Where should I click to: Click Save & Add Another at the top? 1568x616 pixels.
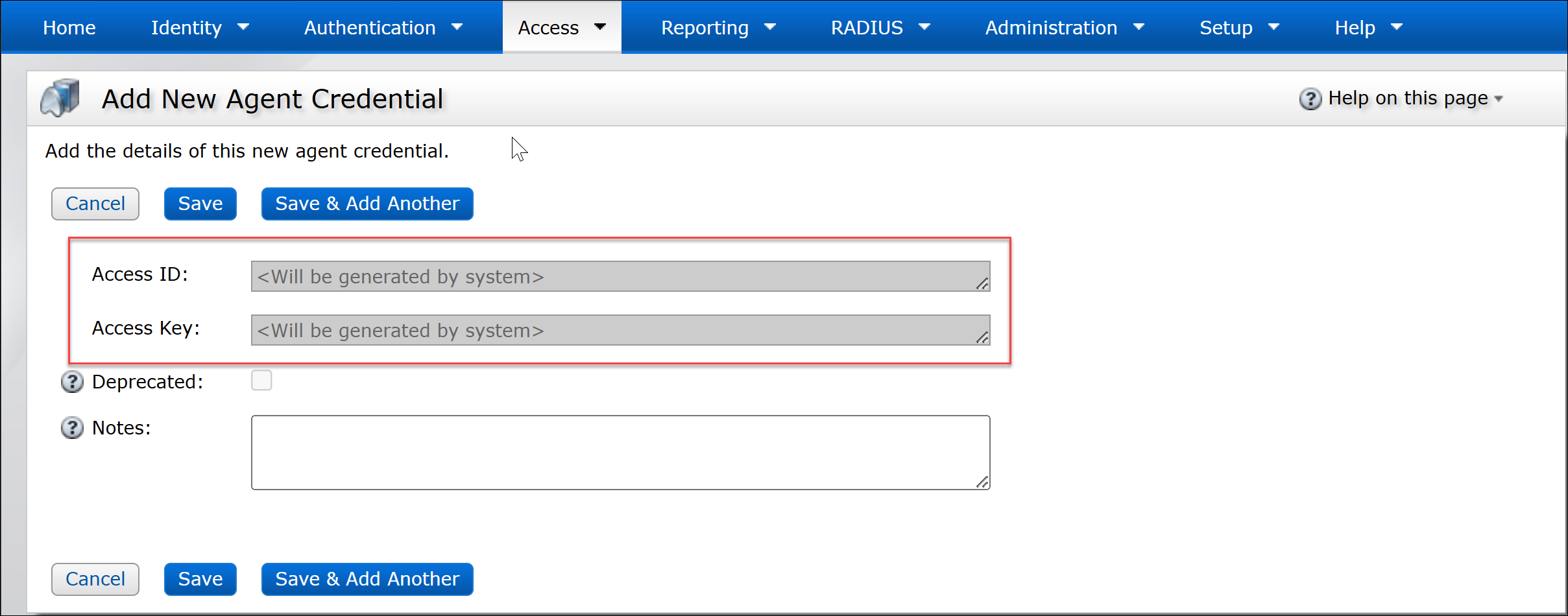pos(367,204)
